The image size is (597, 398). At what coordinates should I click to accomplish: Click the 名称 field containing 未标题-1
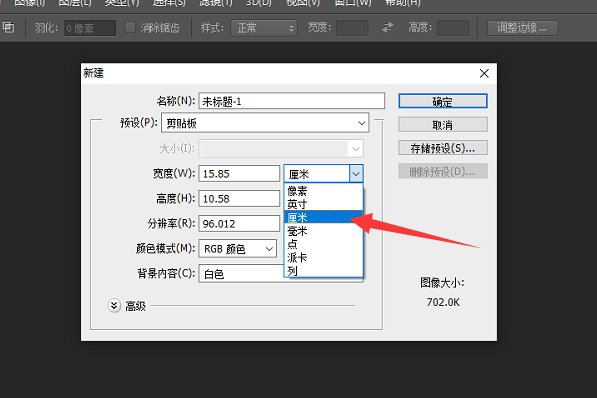(292, 101)
